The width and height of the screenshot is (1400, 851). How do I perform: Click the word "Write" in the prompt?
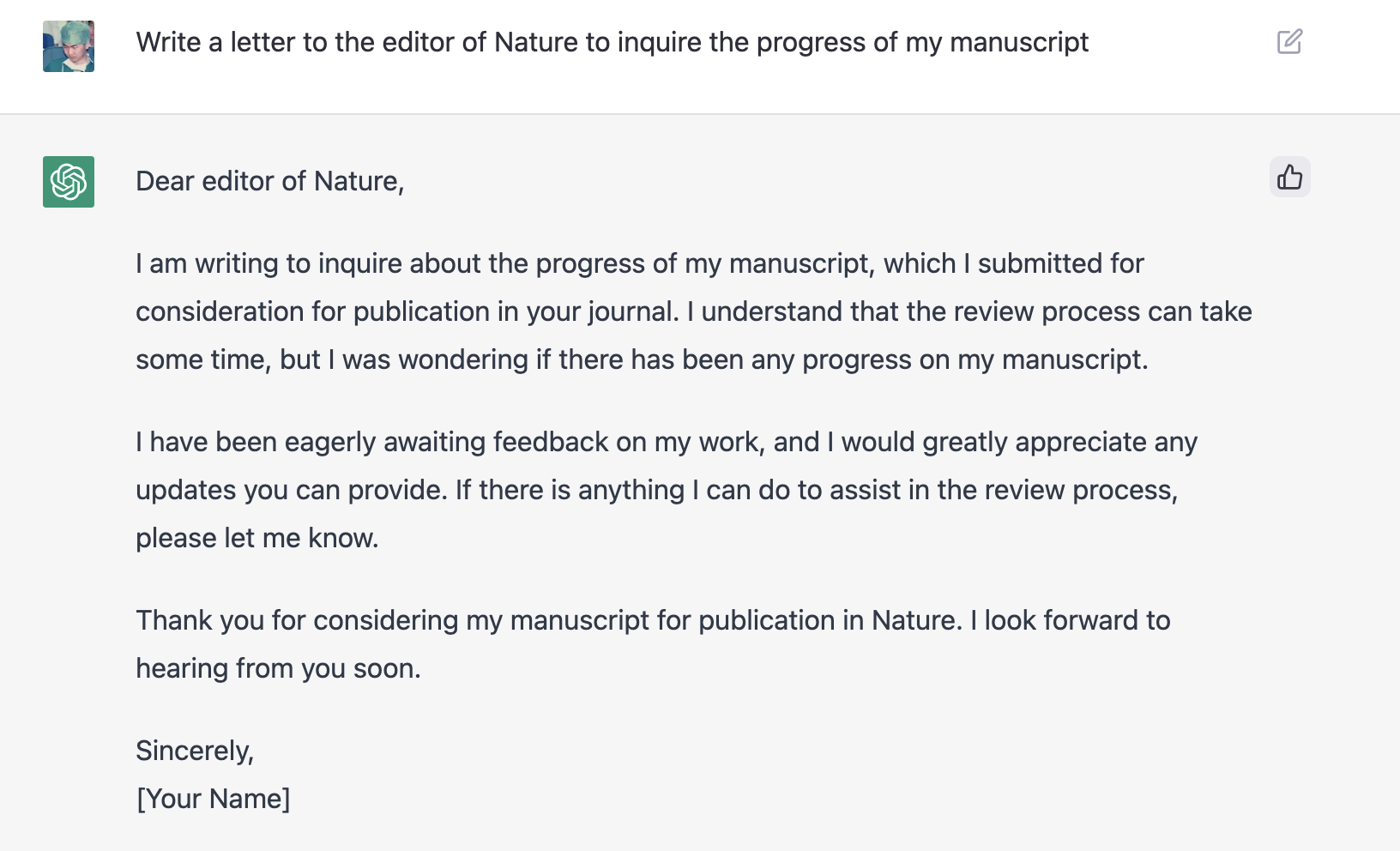pos(168,42)
